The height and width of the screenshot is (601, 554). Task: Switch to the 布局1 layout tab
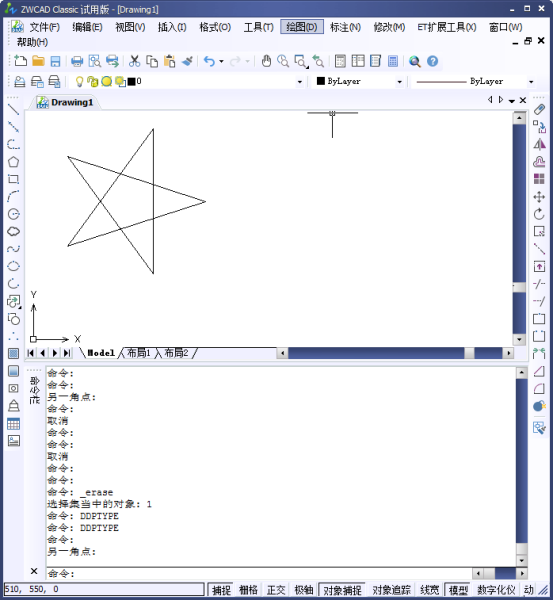coord(138,353)
